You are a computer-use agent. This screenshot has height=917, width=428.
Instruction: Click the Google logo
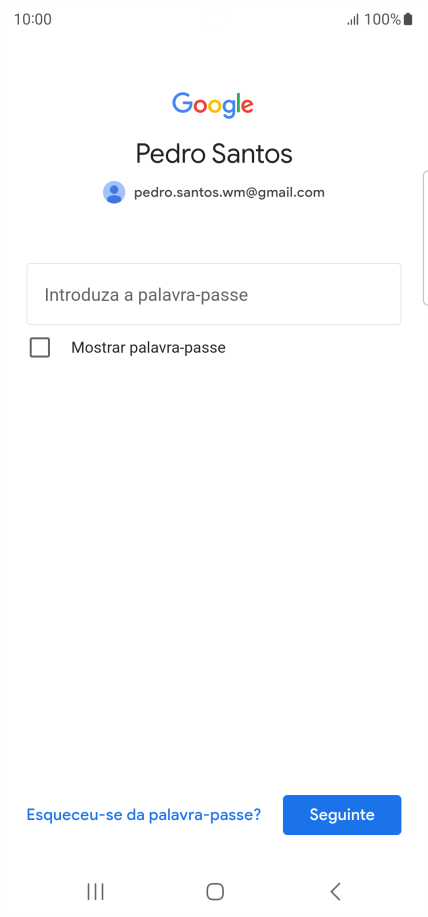213,105
